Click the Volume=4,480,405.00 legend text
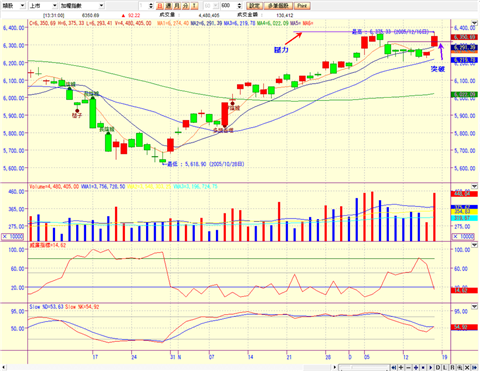 tap(54, 187)
